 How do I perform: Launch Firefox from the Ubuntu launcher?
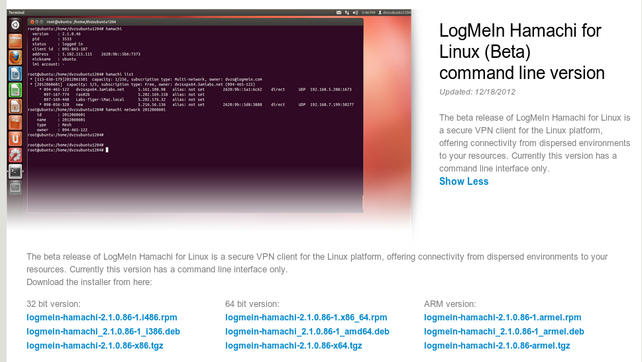click(x=15, y=57)
